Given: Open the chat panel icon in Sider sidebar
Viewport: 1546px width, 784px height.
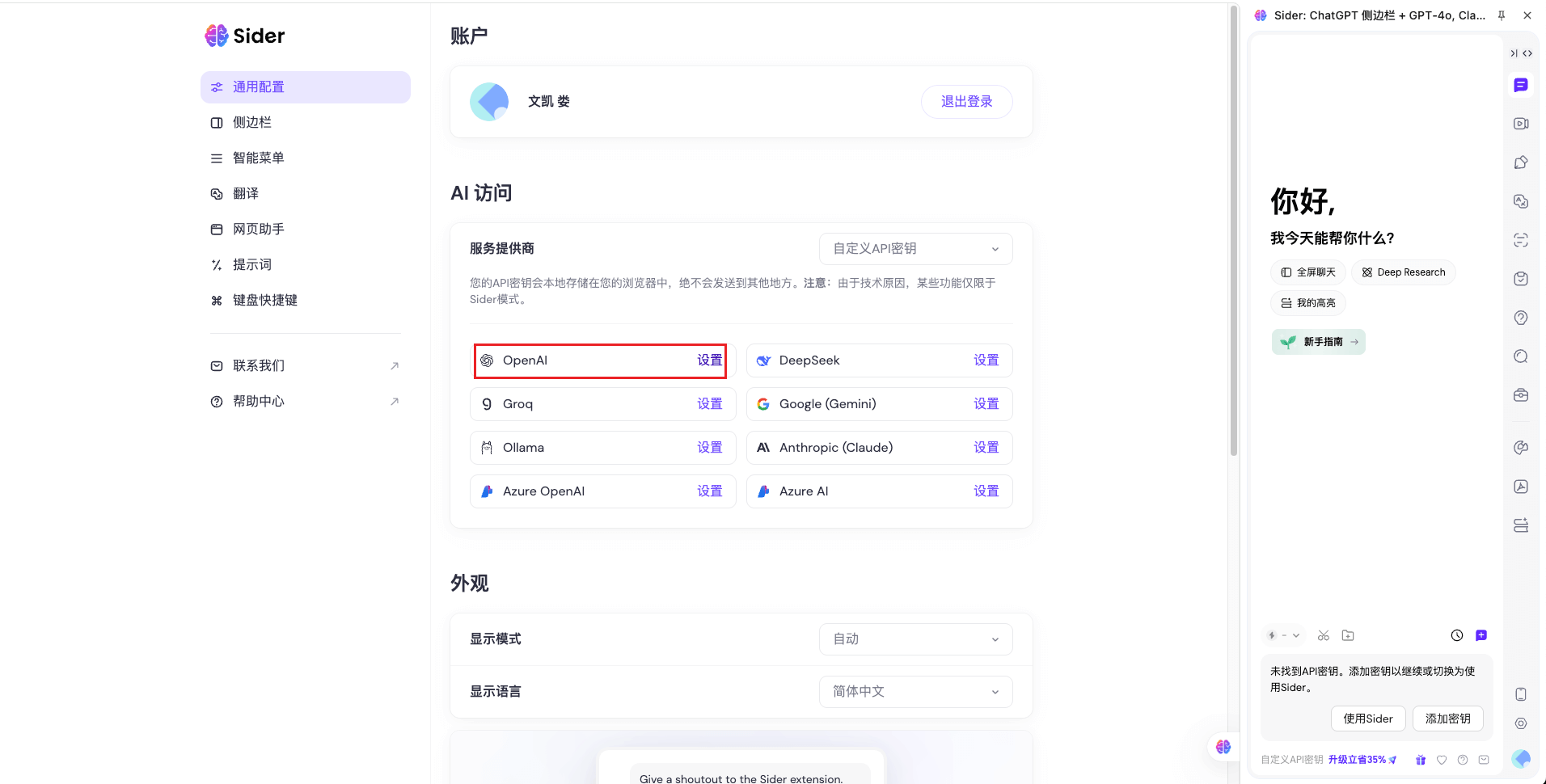Looking at the screenshot, I should pyautogui.click(x=1522, y=84).
